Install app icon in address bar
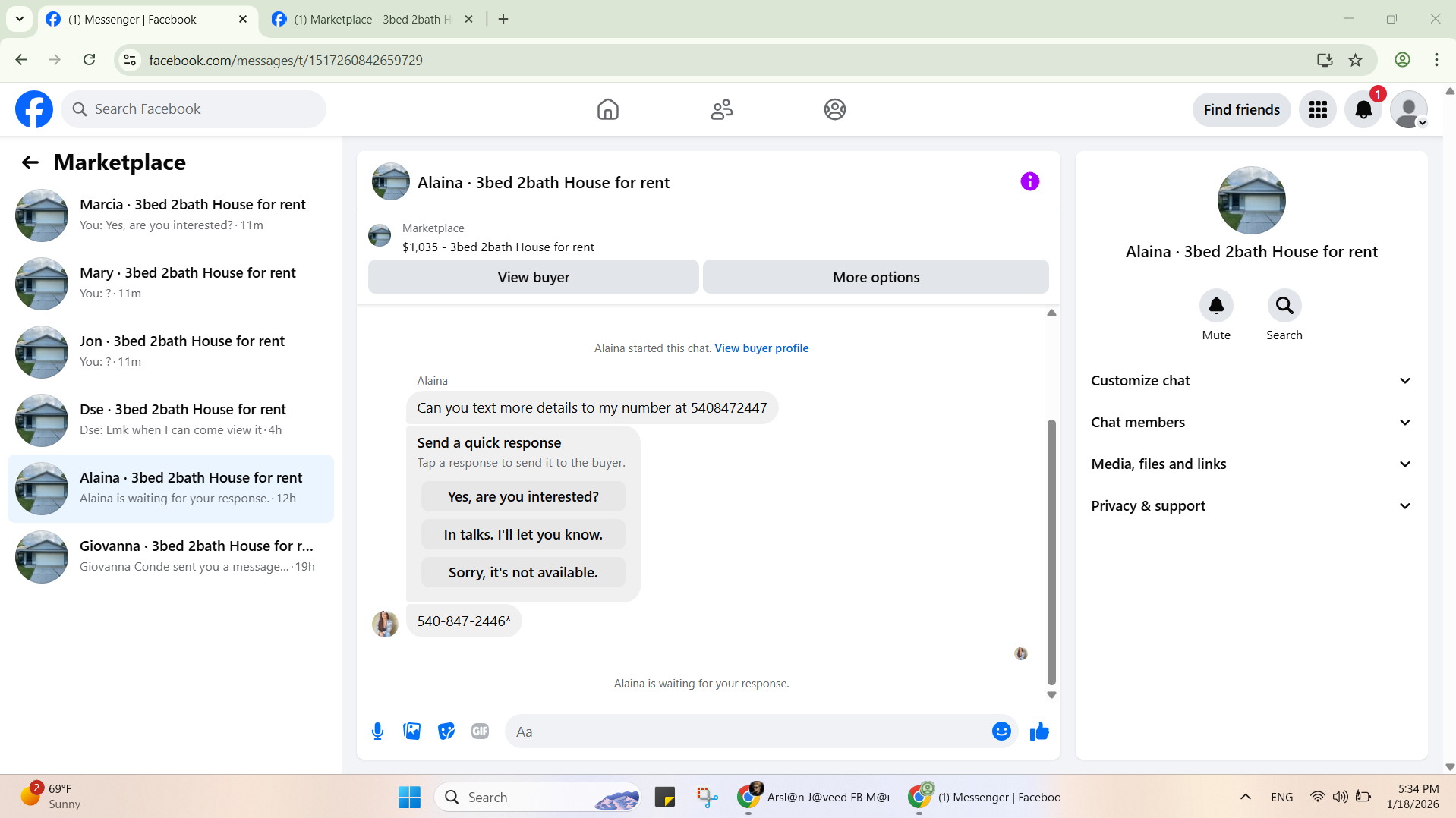 click(x=1325, y=60)
